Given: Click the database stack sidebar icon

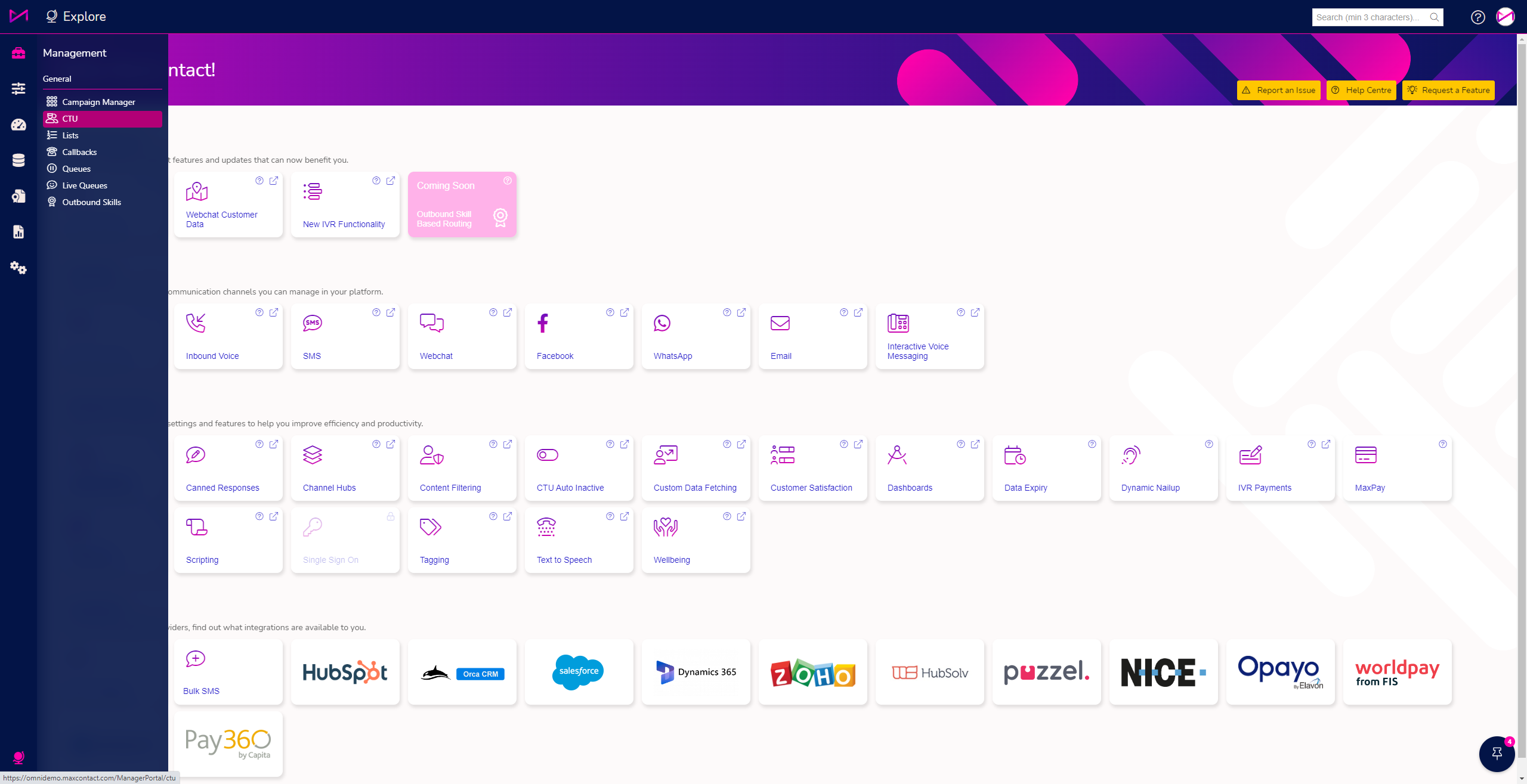Looking at the screenshot, I should coord(18,160).
